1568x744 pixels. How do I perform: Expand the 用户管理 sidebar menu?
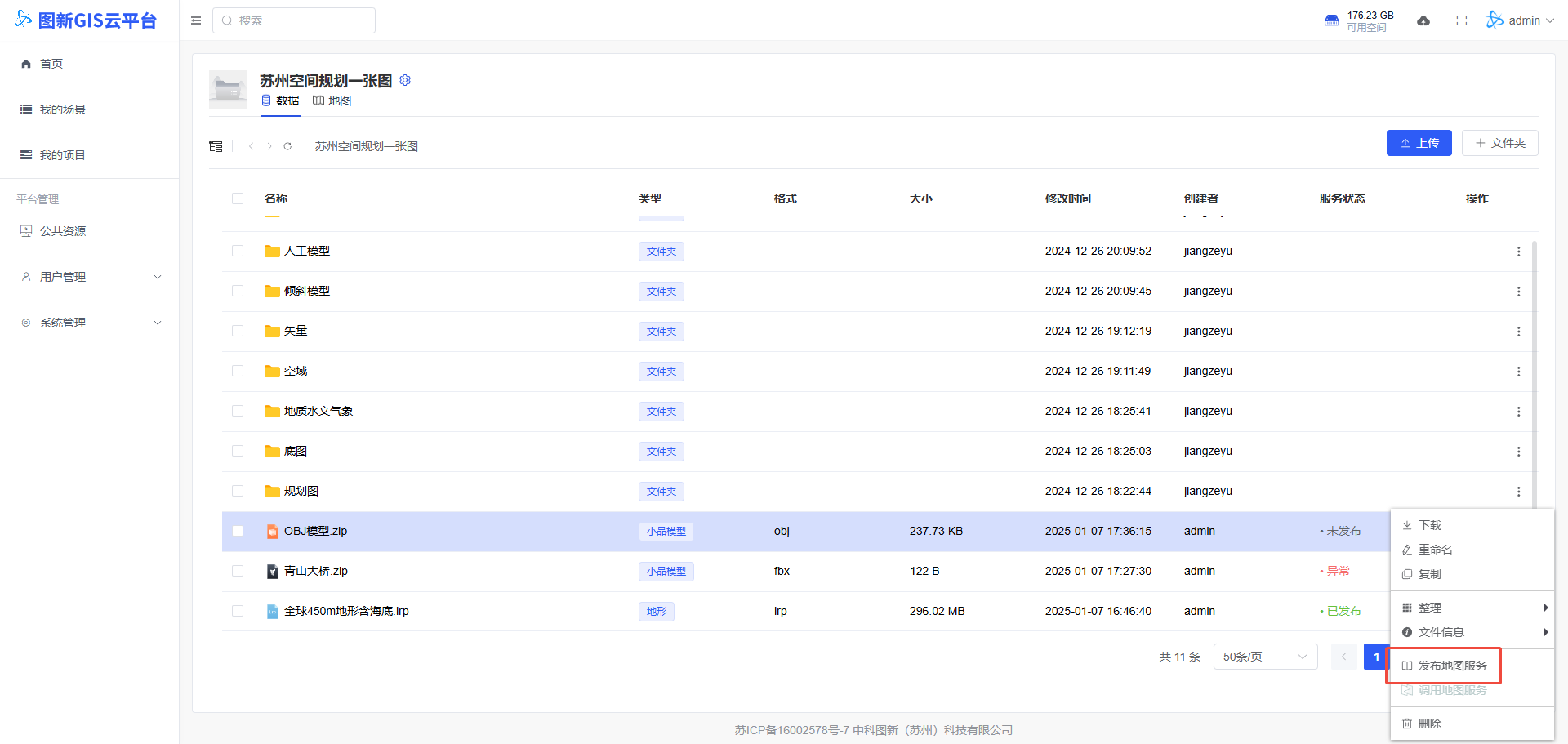click(90, 277)
